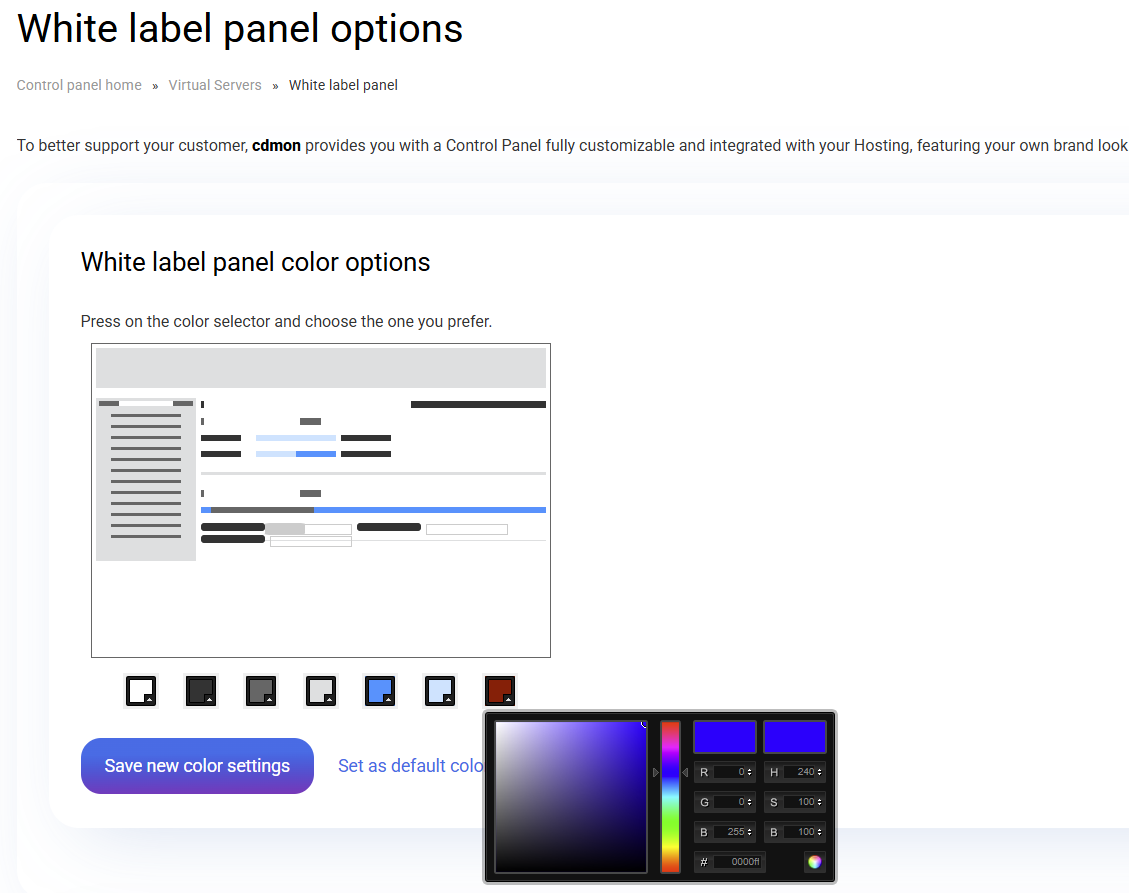Click inside the saturation-brightness gradient square
This screenshot has height=893, width=1129.
(571, 796)
